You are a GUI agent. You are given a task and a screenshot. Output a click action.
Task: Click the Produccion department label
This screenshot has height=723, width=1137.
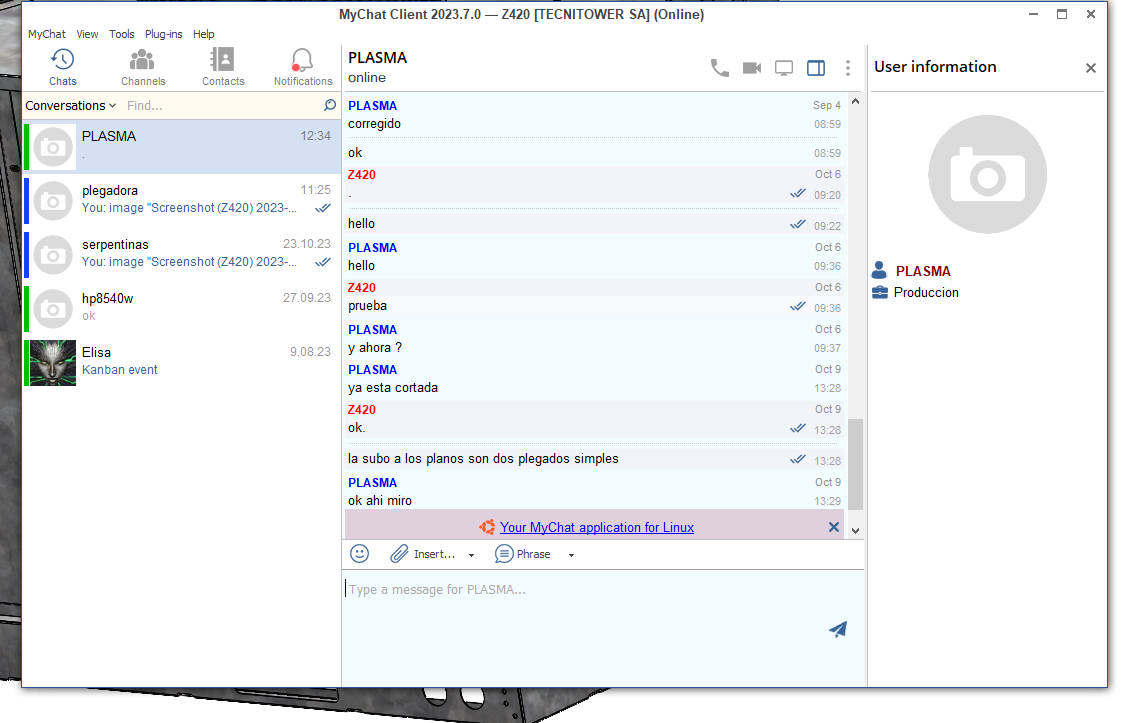click(x=926, y=292)
